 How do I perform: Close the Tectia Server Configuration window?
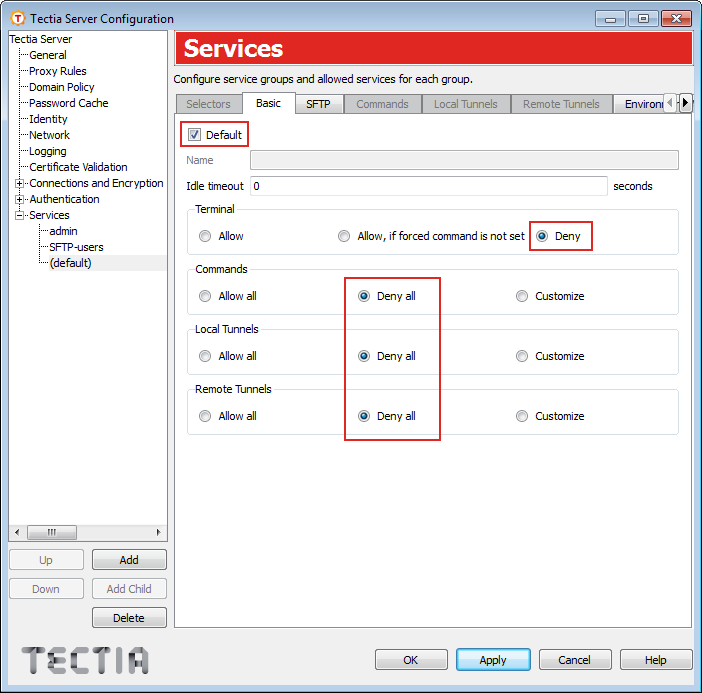point(676,19)
